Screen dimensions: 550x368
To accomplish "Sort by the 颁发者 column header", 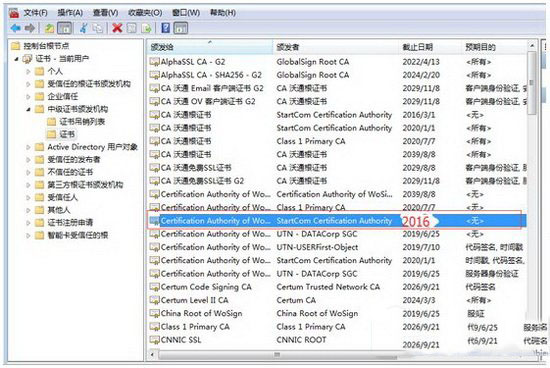I will pyautogui.click(x=336, y=47).
